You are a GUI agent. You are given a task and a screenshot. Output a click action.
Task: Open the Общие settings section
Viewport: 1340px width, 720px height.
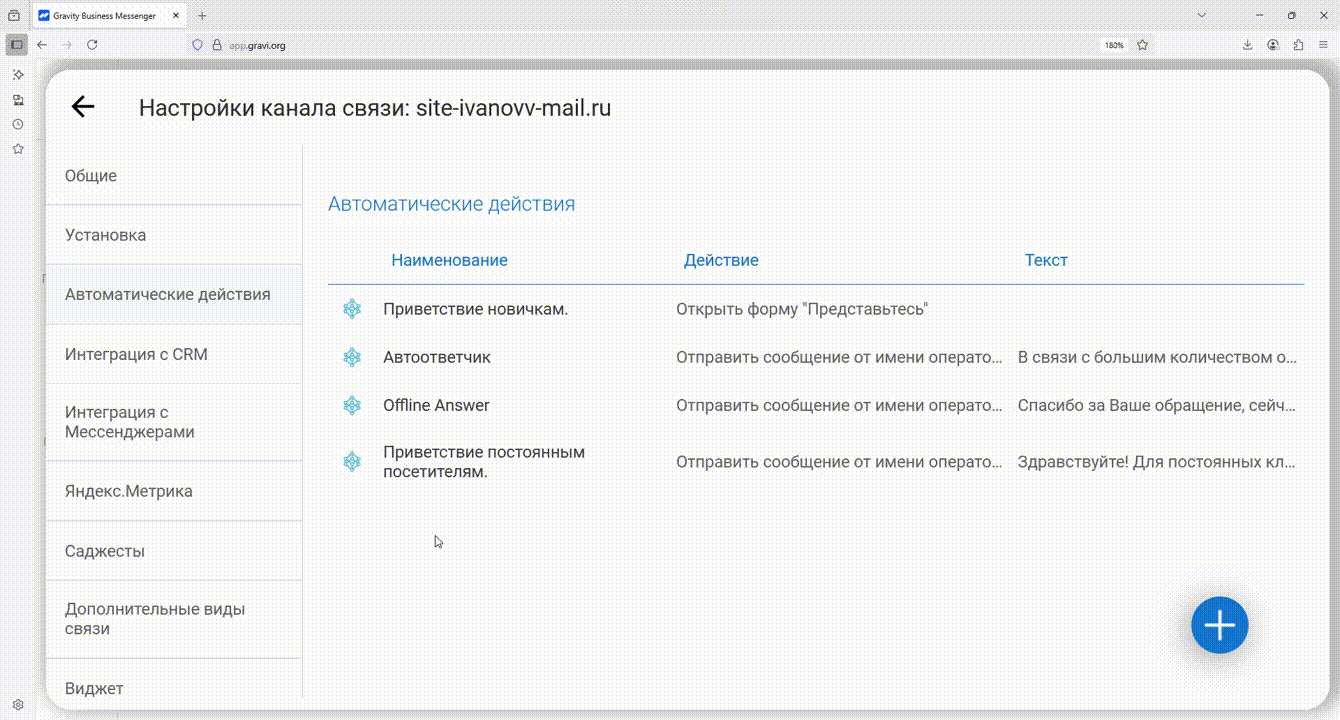[91, 176]
